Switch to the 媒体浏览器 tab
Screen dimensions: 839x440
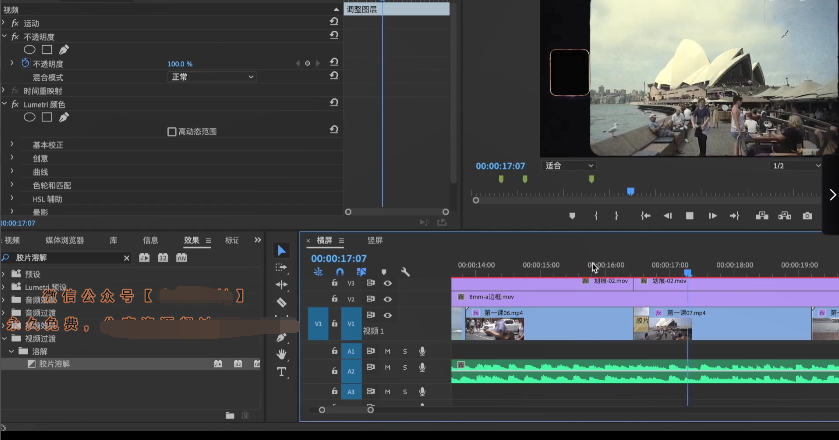point(65,240)
